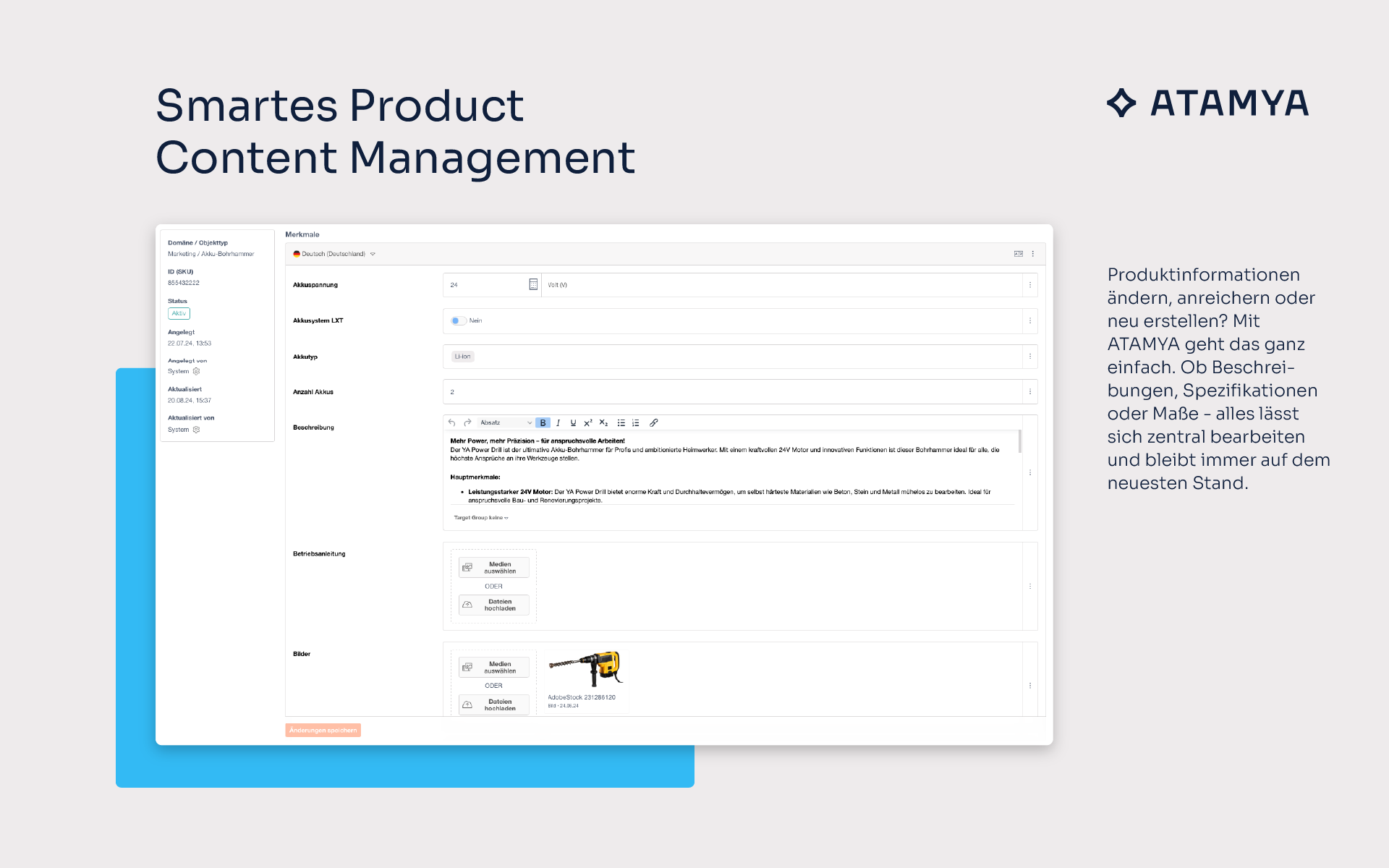The width and height of the screenshot is (1389, 868).
Task: Open the Absatz paragraph style dropdown
Action: (x=505, y=422)
